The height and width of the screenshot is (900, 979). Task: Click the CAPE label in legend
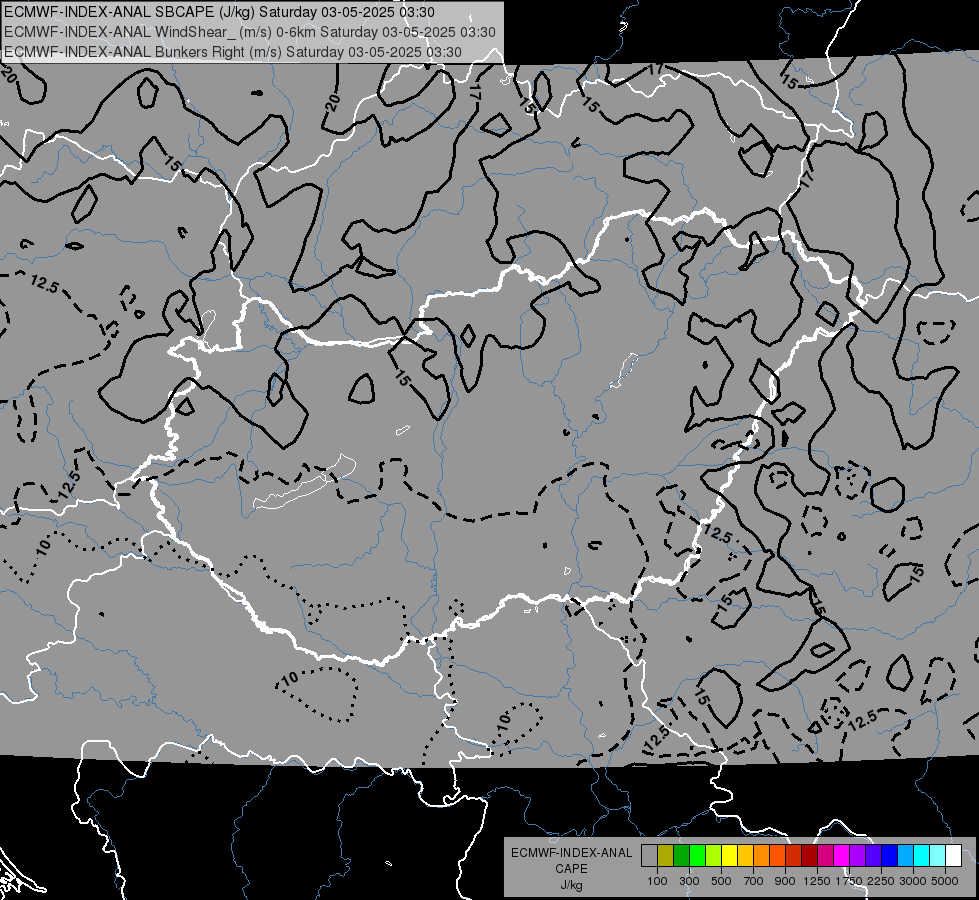coord(571,868)
